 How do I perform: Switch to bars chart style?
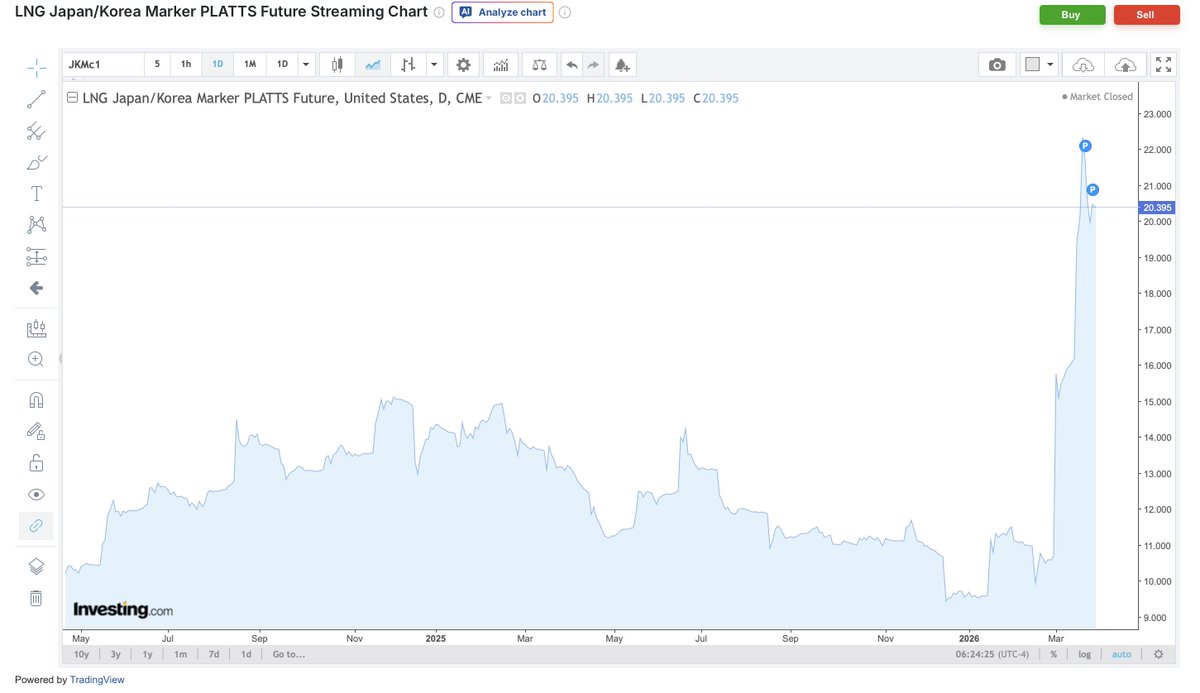(407, 64)
